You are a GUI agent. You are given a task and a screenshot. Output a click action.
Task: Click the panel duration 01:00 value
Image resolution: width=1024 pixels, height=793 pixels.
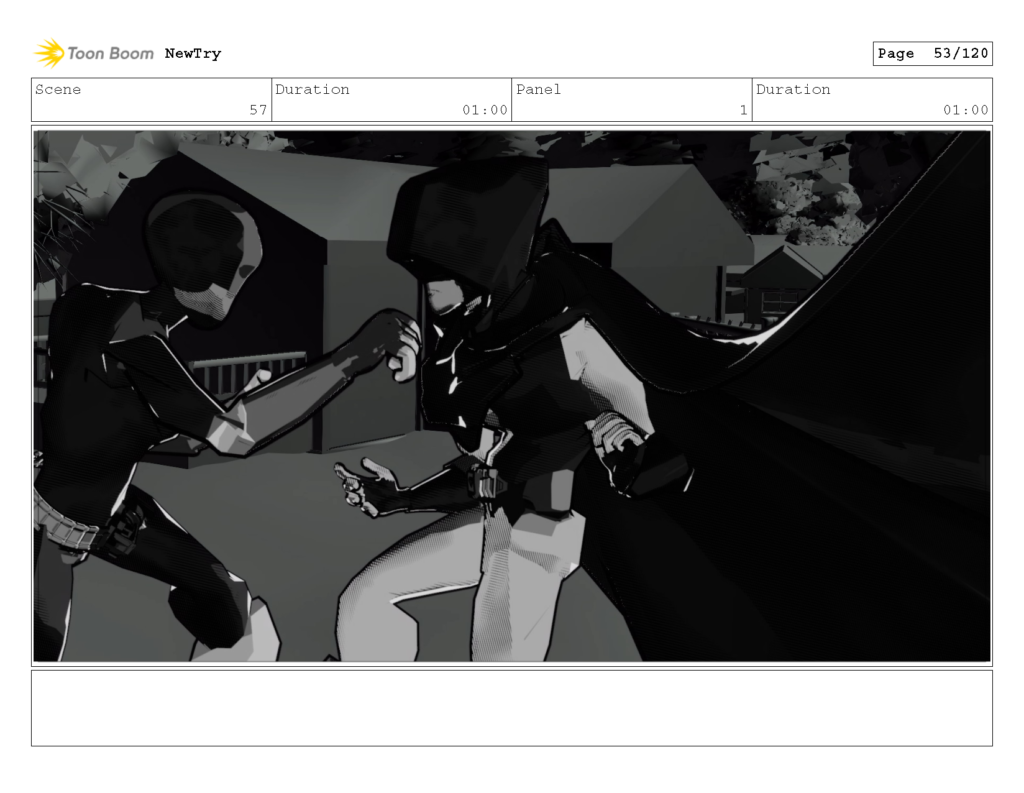966,110
